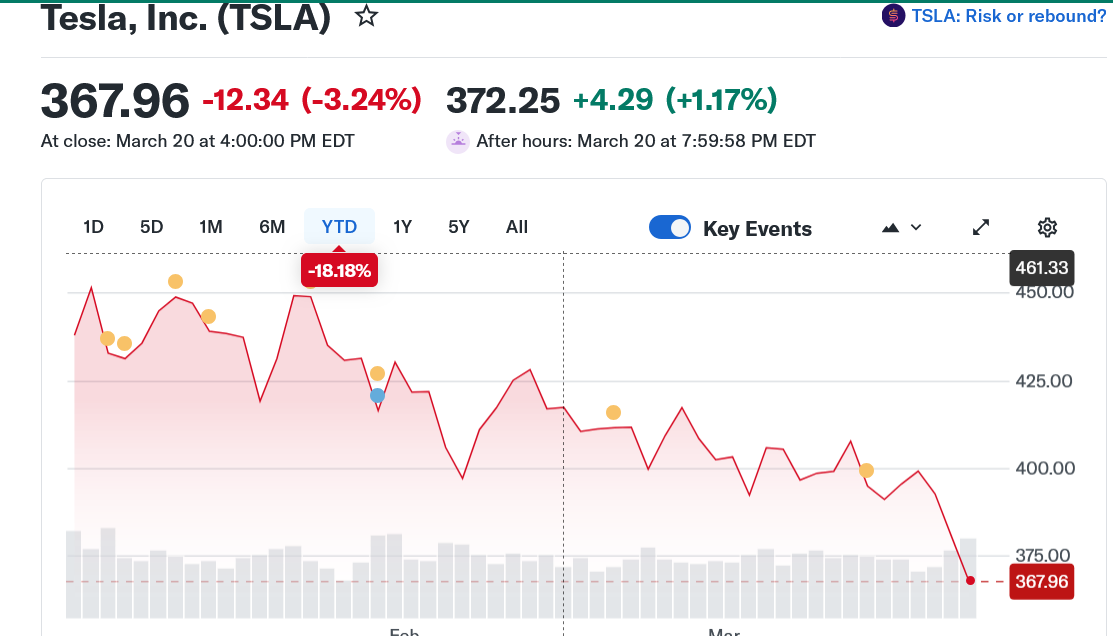The image size is (1113, 636).
Task: Select the 5D time range
Action: 151,227
